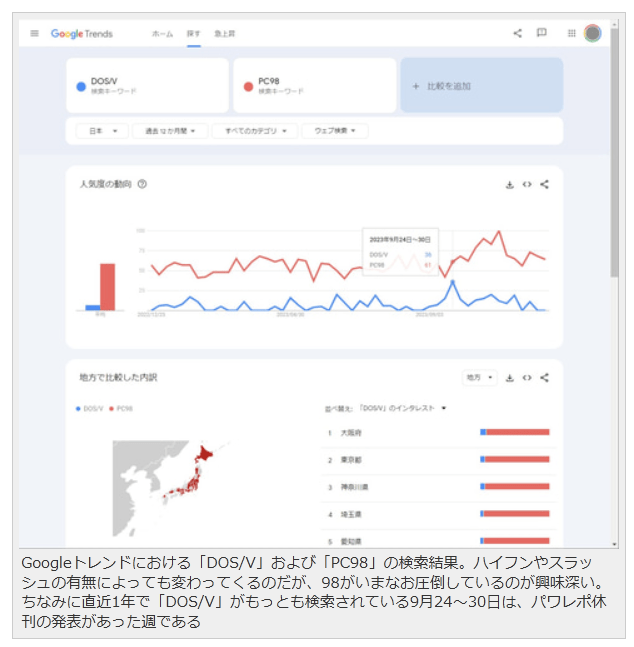Open the hamburger main menu
Viewport: 634px width, 647px height.
coord(35,33)
